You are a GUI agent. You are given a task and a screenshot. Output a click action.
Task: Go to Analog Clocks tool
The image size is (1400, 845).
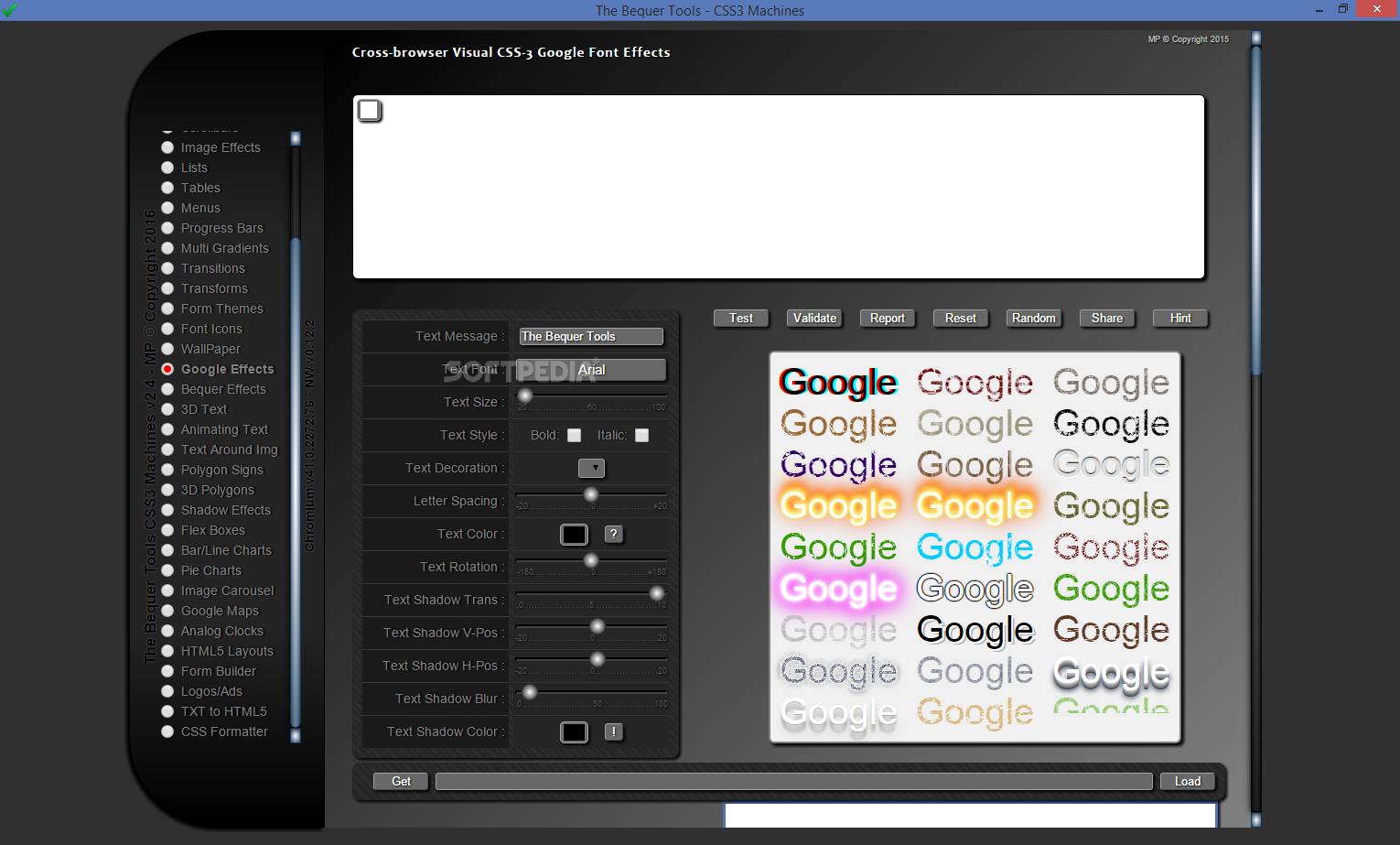222,631
